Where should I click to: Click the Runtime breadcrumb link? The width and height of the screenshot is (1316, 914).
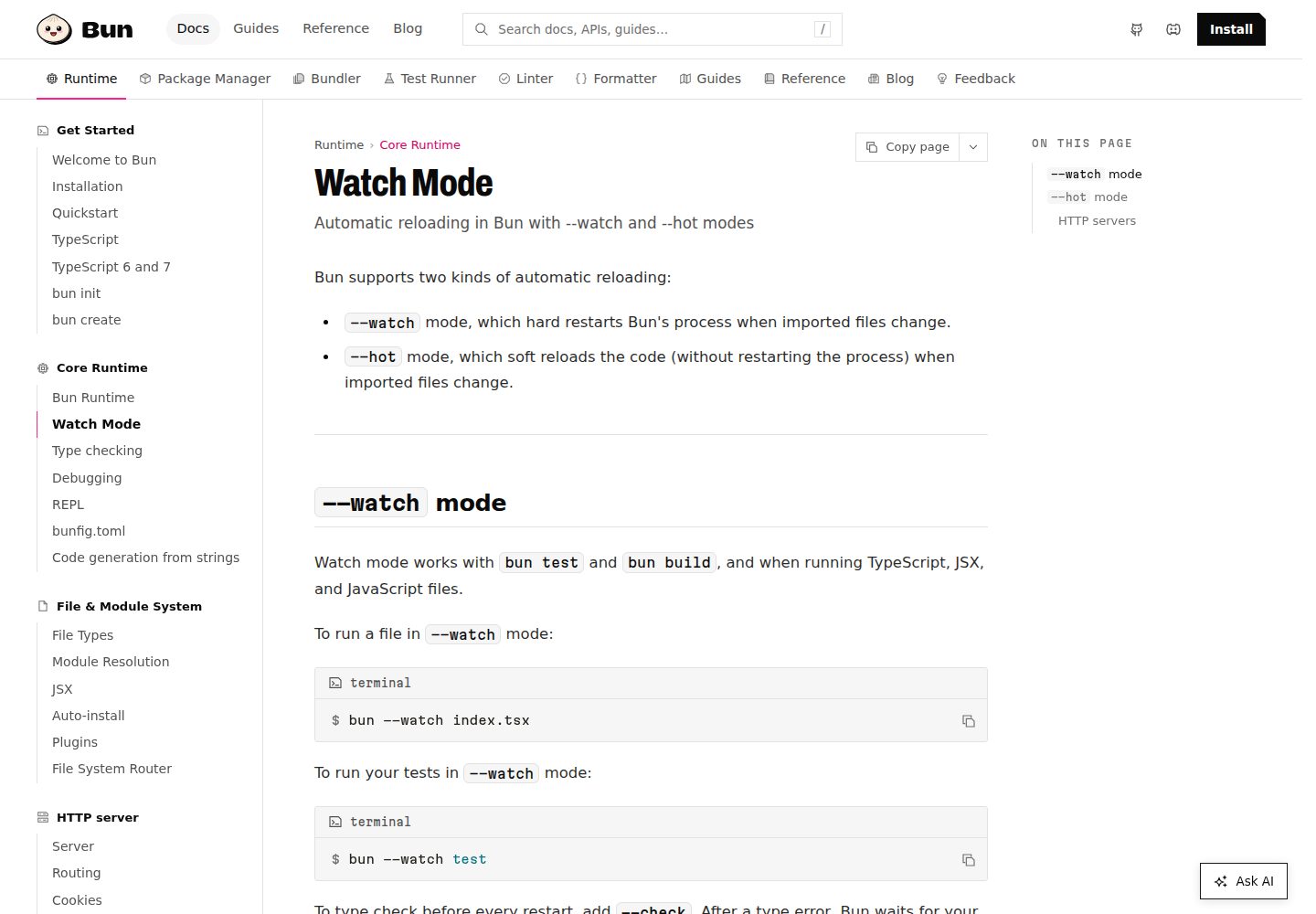coord(339,145)
